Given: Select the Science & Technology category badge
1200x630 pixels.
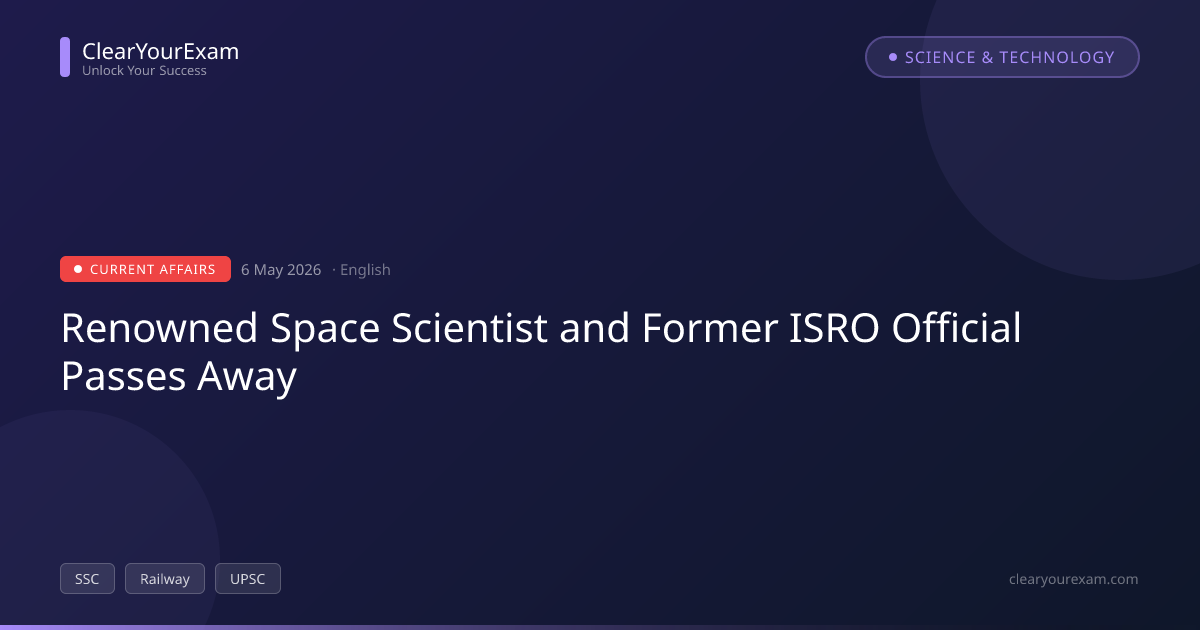Looking at the screenshot, I should click(x=1002, y=57).
